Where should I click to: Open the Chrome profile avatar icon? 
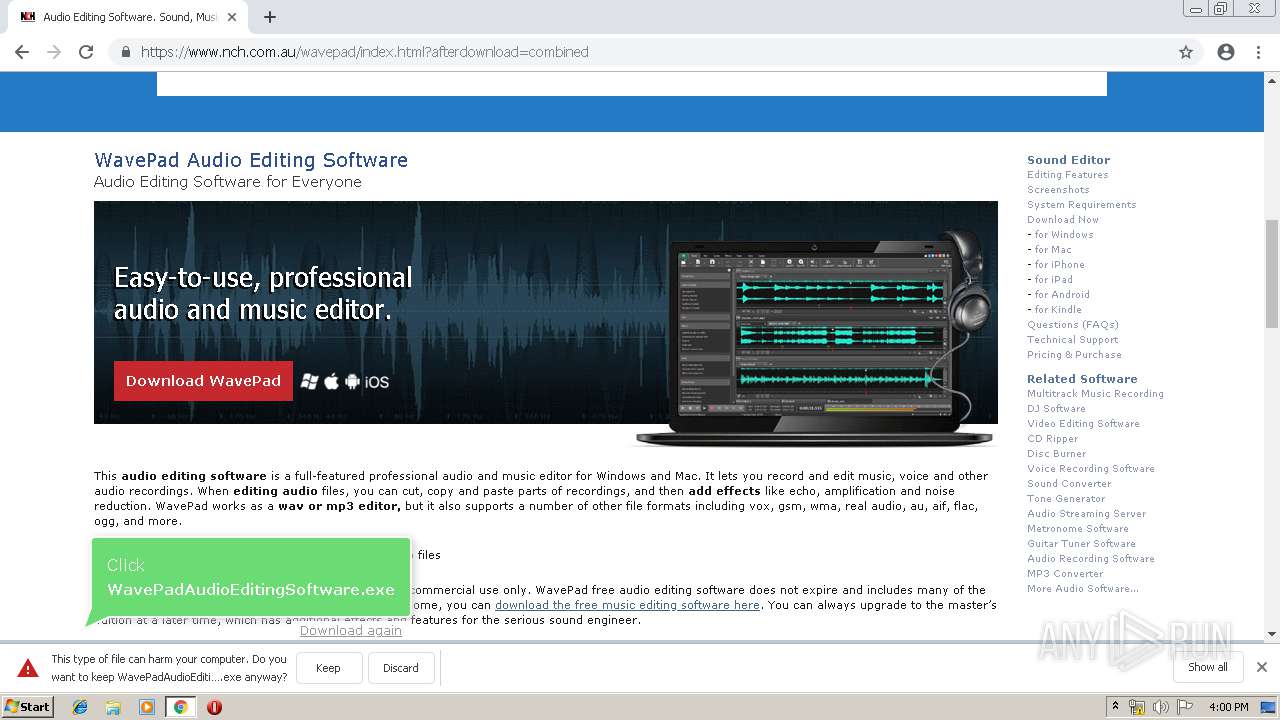1226,52
